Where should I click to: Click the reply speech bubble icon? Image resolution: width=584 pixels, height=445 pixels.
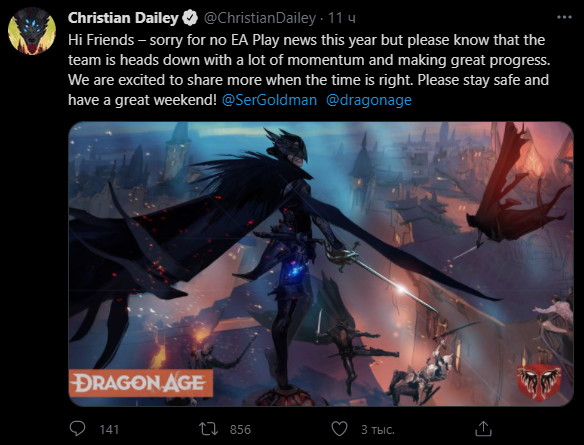tap(77, 429)
